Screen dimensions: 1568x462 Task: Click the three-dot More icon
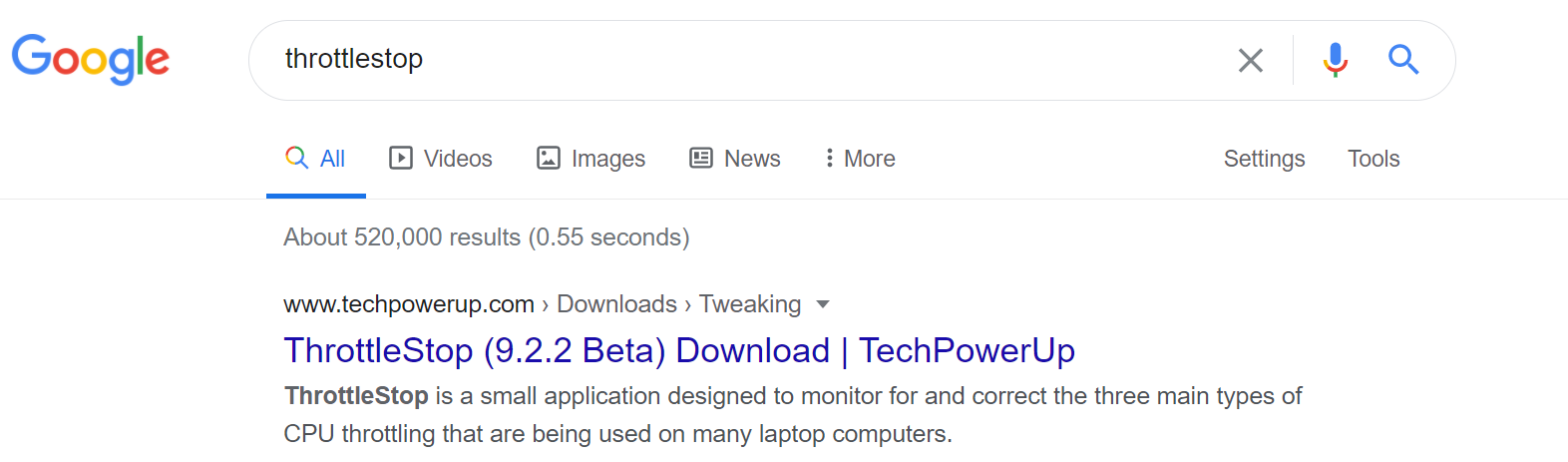tap(829, 158)
